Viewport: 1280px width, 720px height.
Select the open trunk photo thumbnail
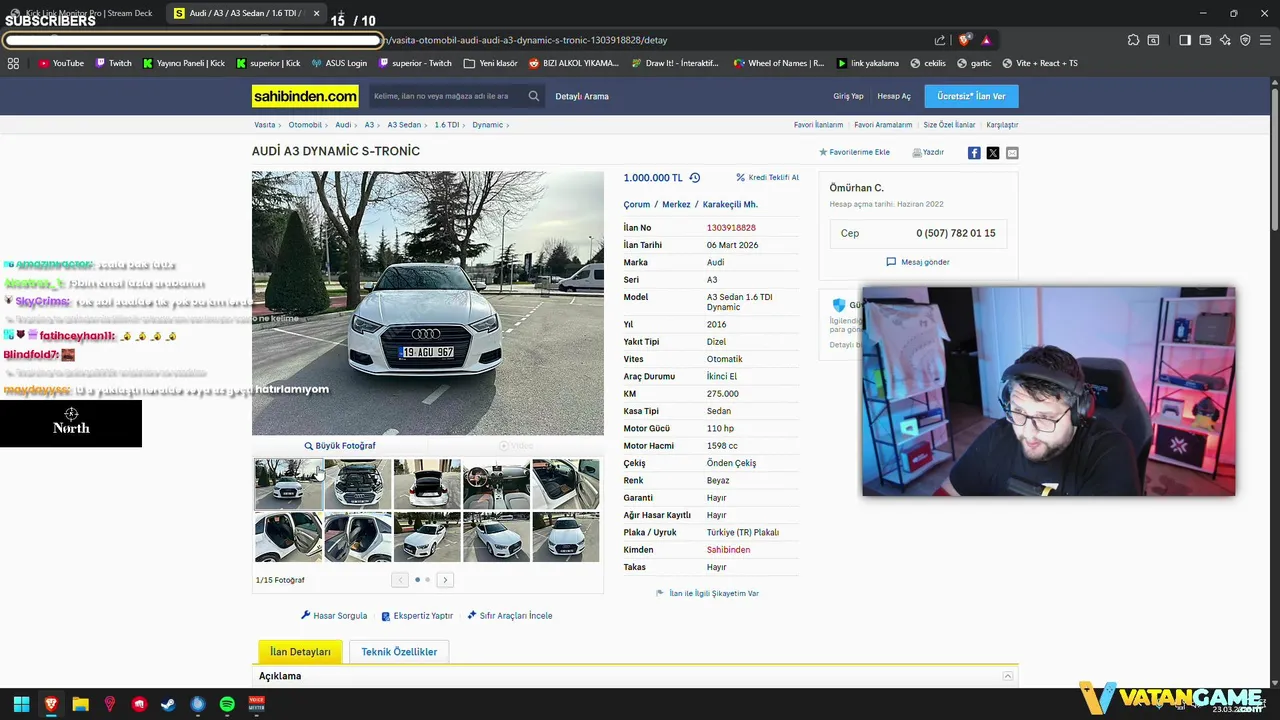427,484
